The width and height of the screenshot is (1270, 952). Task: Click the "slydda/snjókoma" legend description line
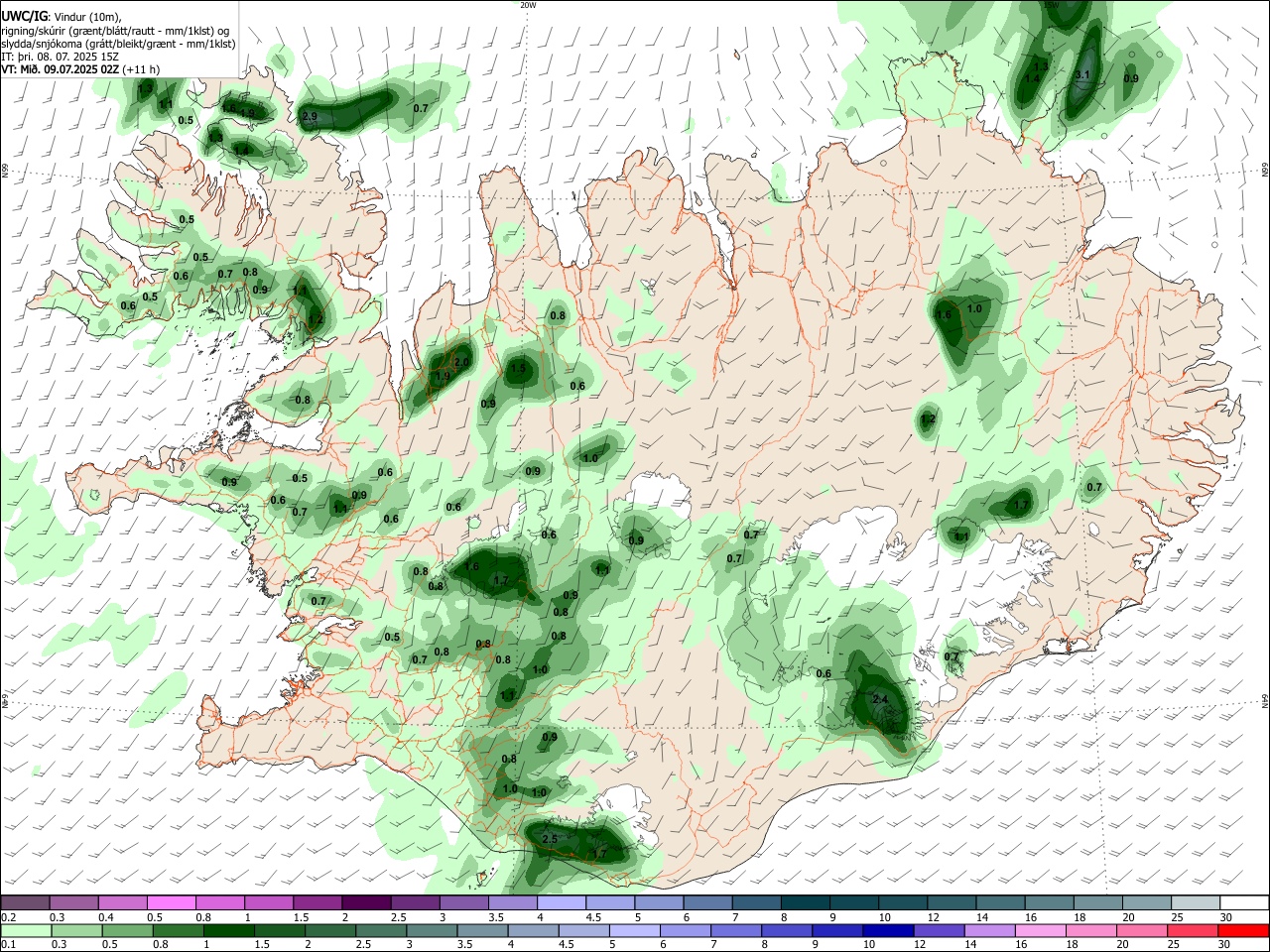(x=118, y=44)
